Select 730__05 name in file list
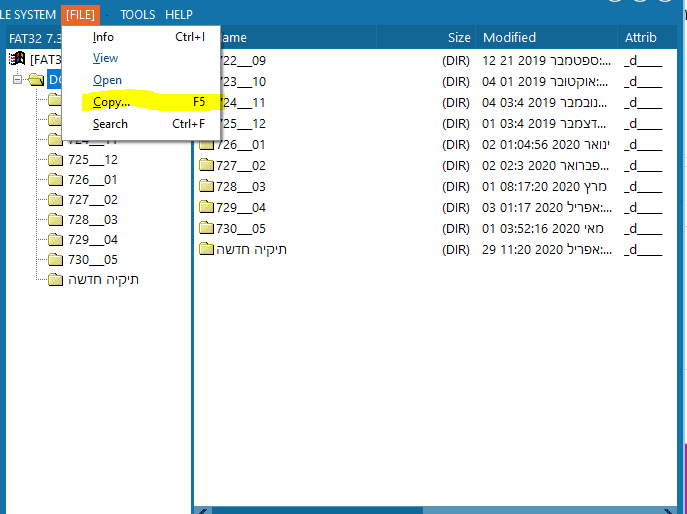The height and width of the screenshot is (514, 687). [x=241, y=229]
